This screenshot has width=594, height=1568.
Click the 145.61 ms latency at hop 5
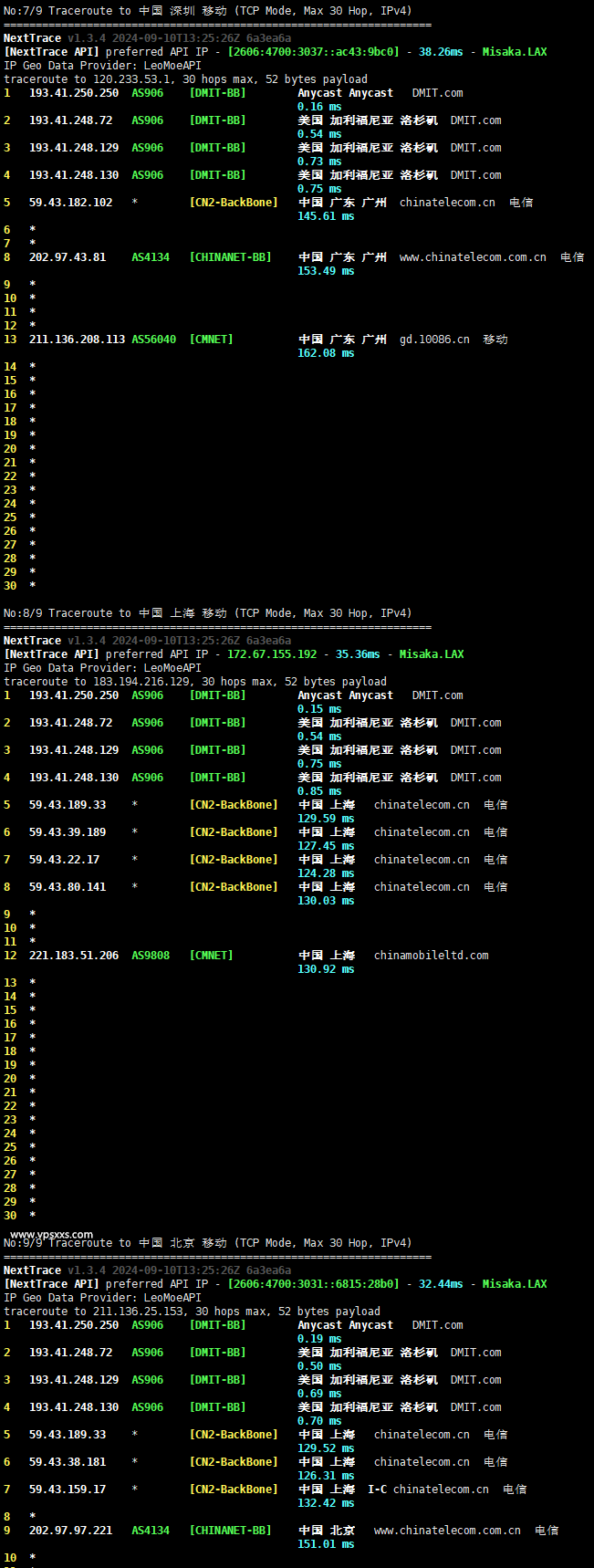click(x=326, y=216)
